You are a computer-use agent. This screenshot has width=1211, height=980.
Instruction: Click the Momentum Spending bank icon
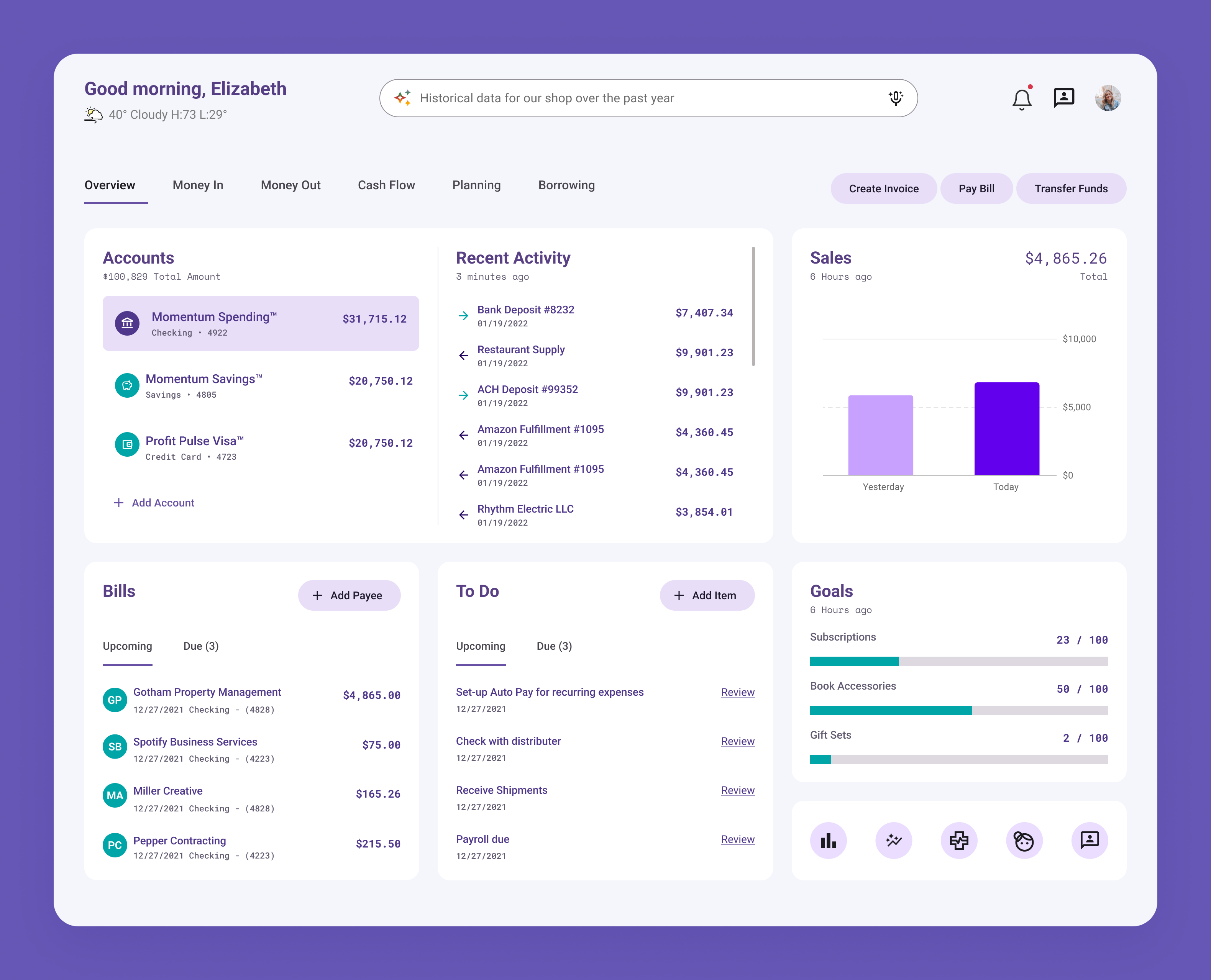[127, 323]
